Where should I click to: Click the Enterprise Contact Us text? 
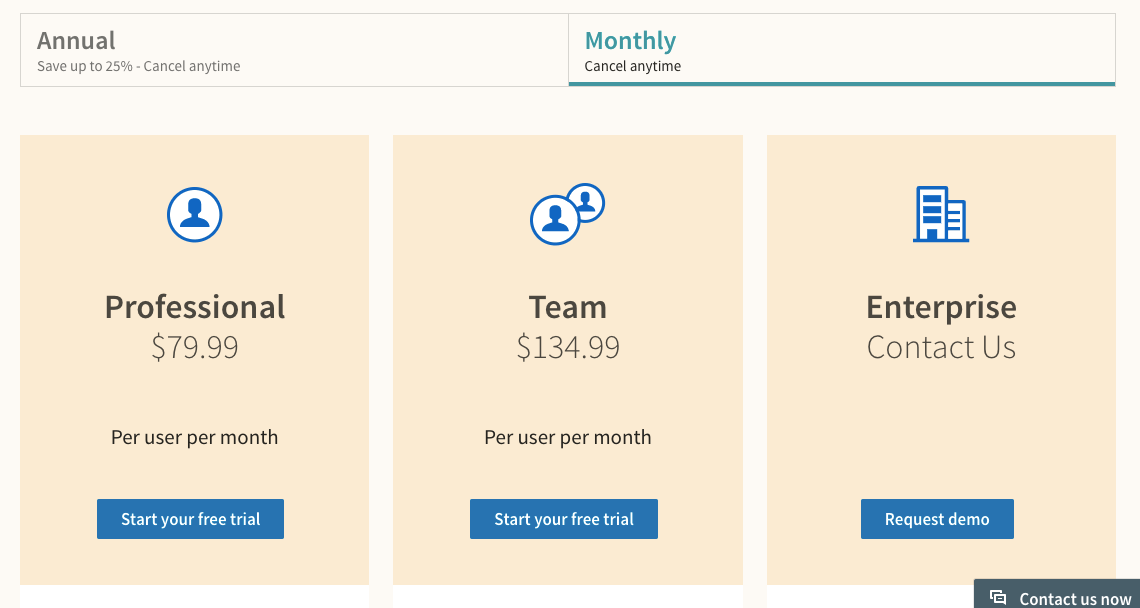click(x=941, y=347)
